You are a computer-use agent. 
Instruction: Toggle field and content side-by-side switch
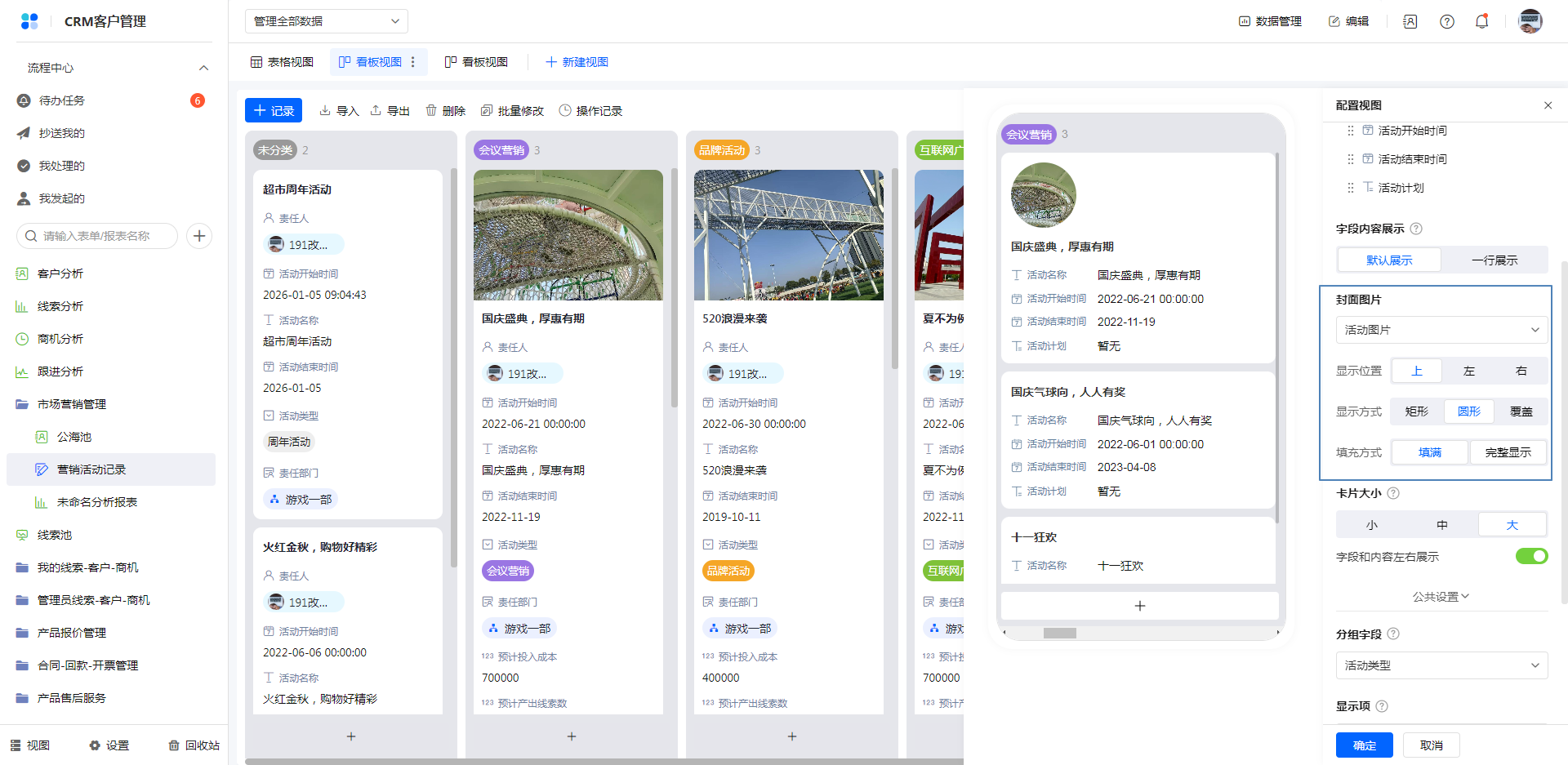tap(1531, 556)
